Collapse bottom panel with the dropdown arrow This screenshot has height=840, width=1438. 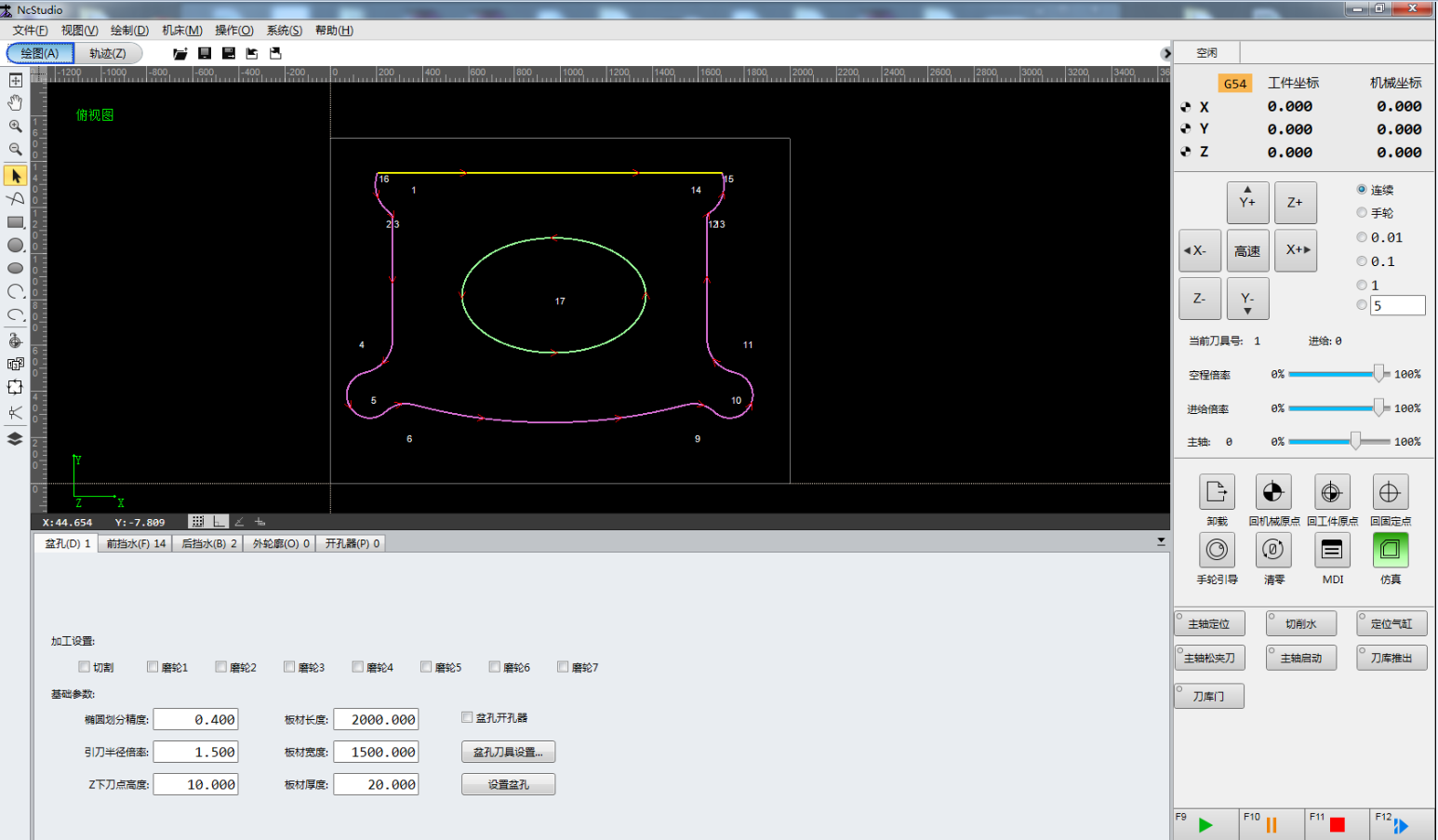tap(1161, 541)
